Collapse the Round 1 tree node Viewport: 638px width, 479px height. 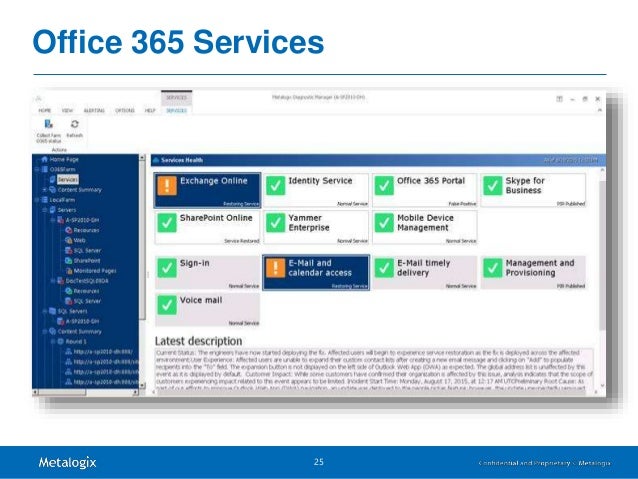pyautogui.click(x=52, y=341)
